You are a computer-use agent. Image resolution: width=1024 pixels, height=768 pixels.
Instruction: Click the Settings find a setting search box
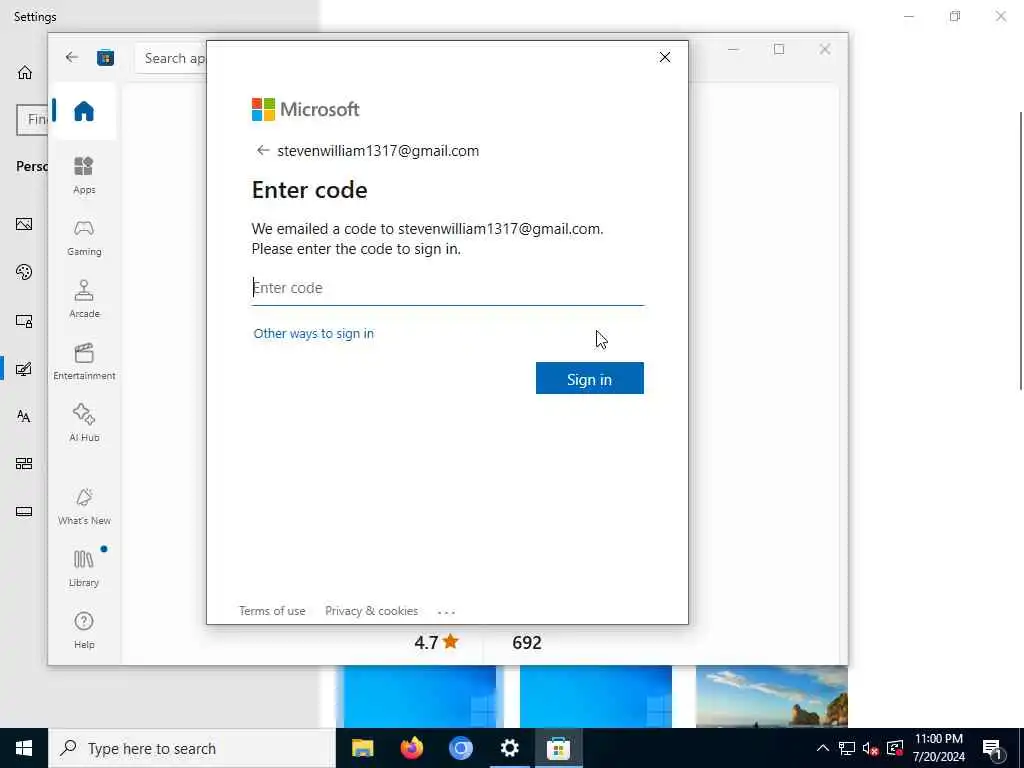tap(33, 120)
